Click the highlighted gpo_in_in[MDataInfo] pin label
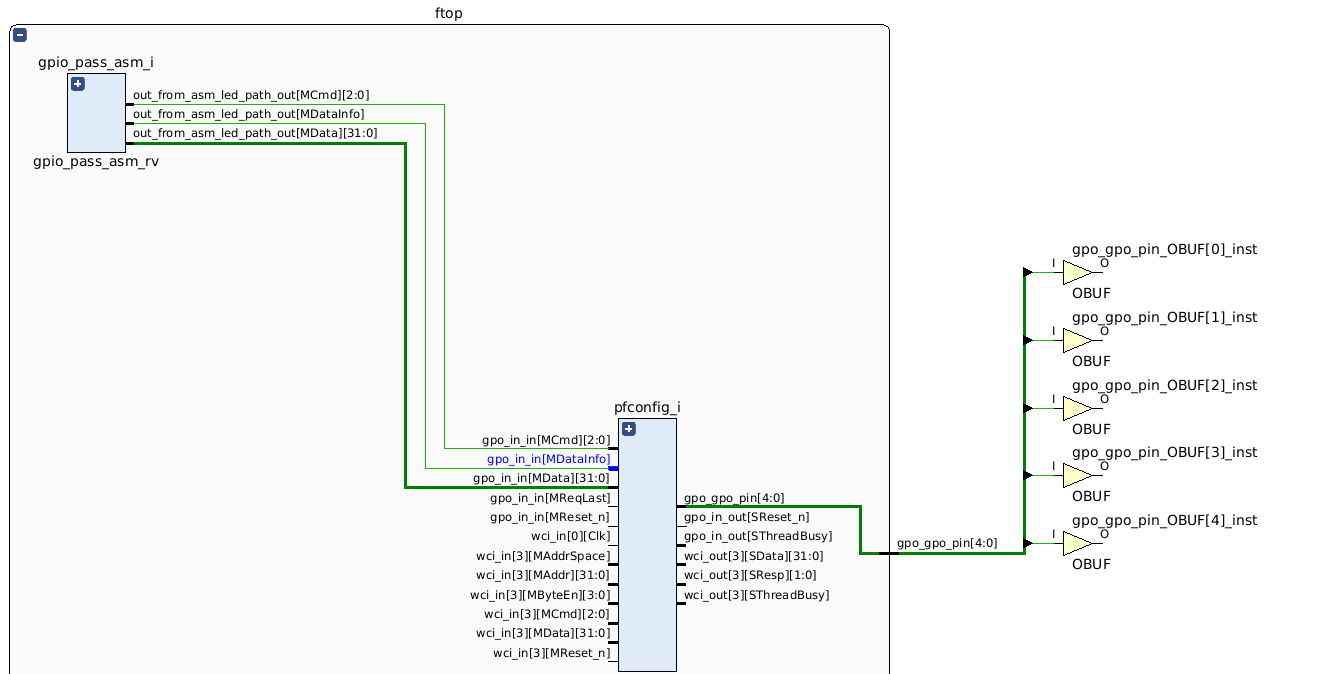Screen dimensions: 1334x674 click(548, 459)
